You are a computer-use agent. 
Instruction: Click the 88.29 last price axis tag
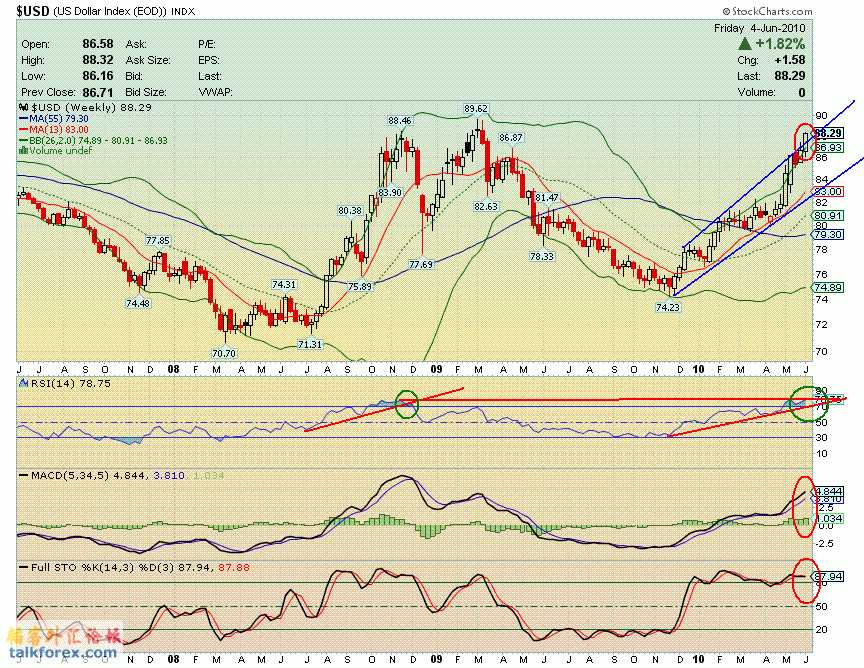coord(828,133)
